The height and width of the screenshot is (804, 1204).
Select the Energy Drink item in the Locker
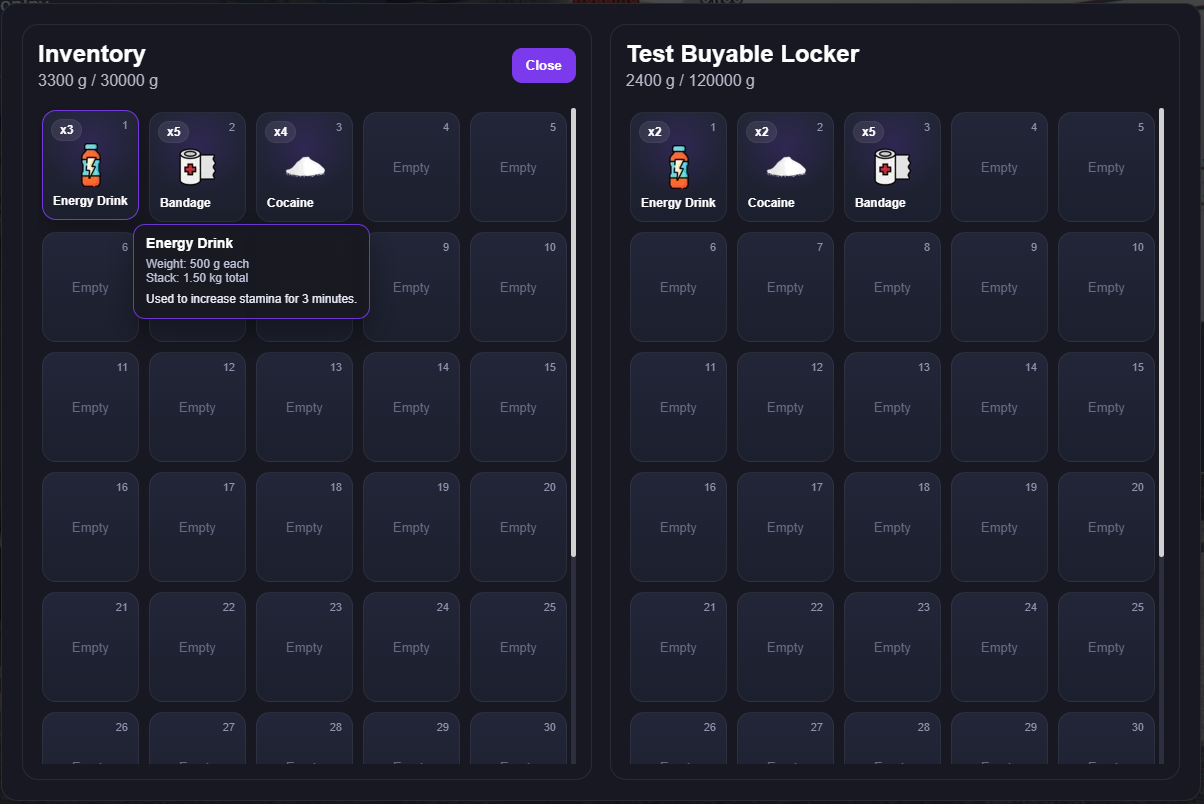pos(678,167)
